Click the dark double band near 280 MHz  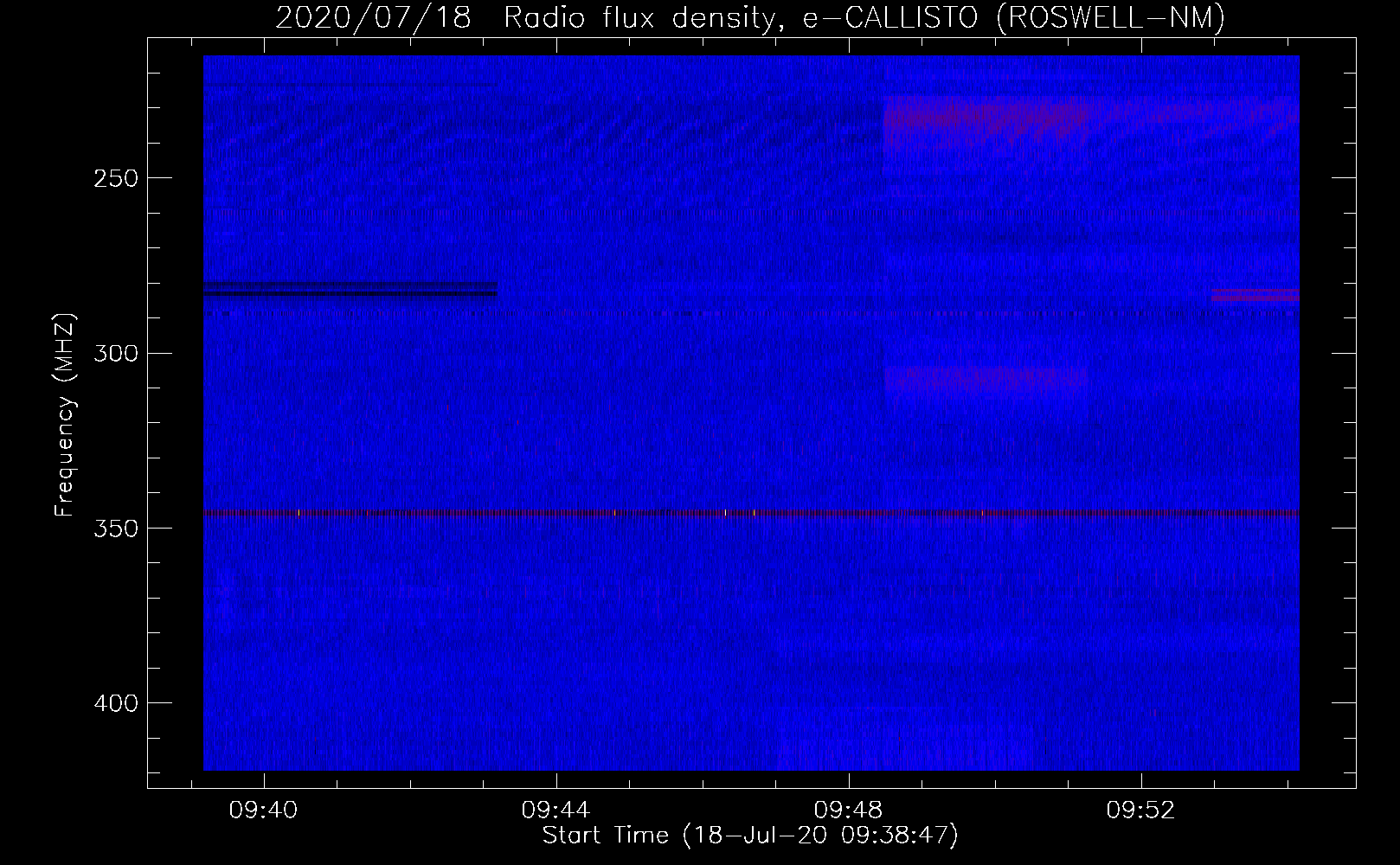point(350,289)
